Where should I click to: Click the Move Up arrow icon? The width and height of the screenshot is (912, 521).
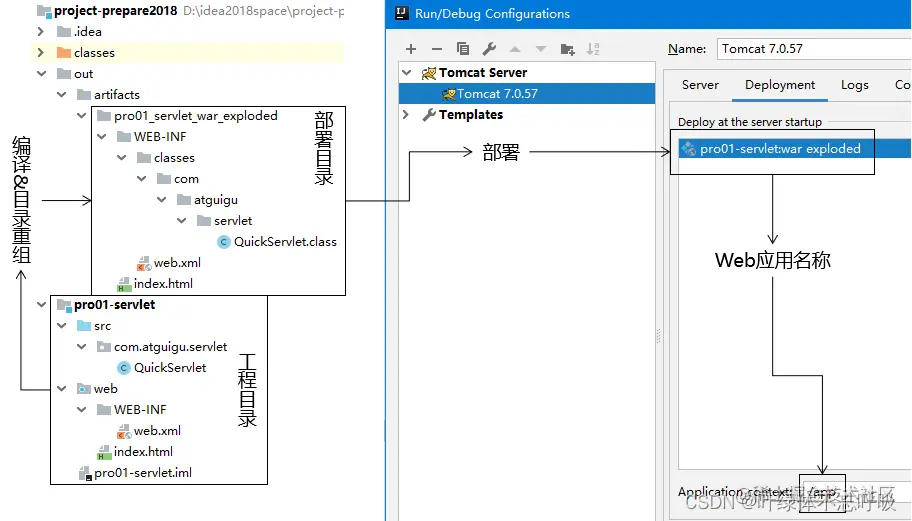tap(515, 49)
